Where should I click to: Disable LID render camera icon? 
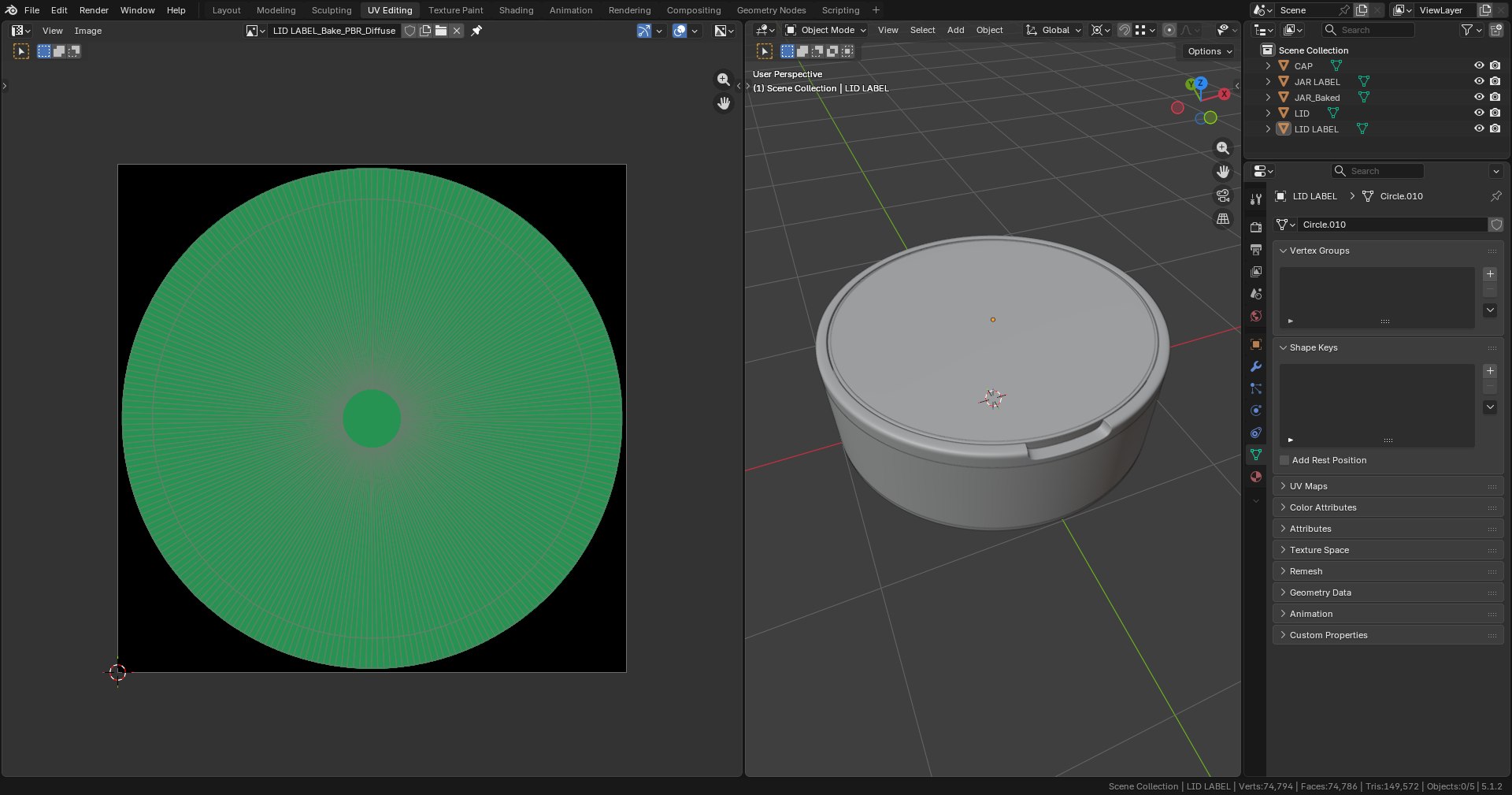(x=1495, y=113)
